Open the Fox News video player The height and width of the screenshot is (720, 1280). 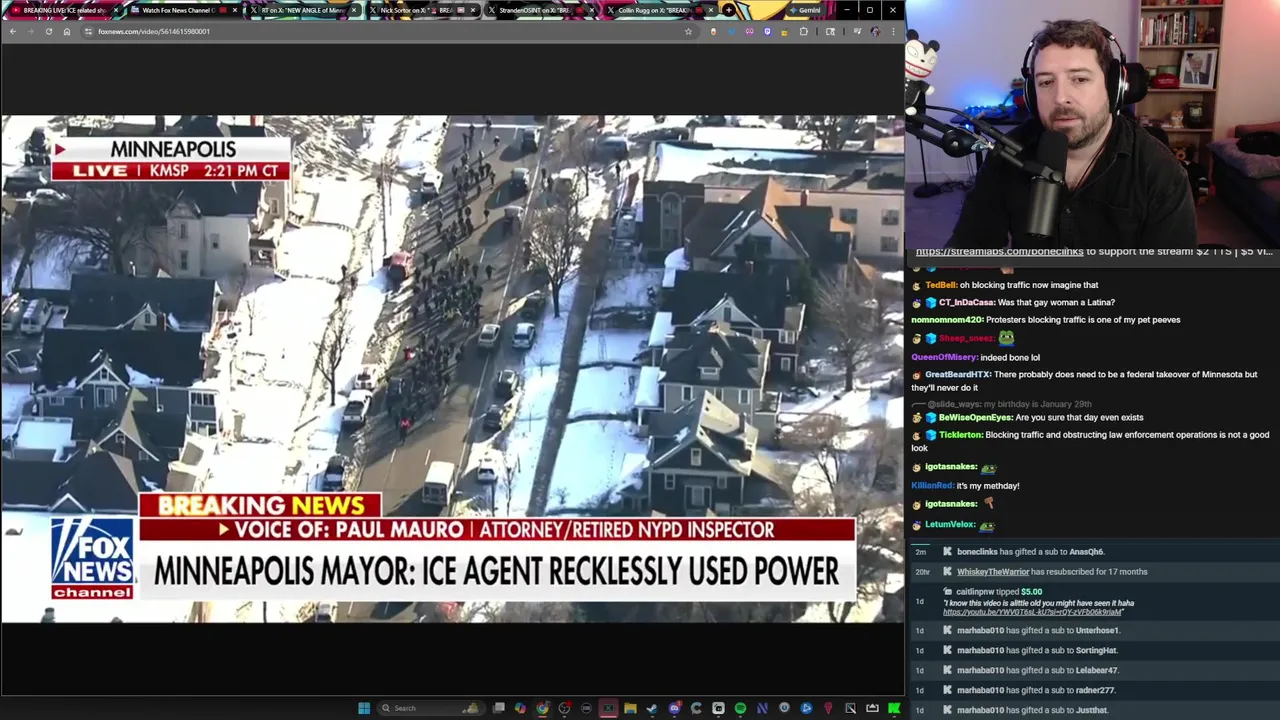click(452, 369)
